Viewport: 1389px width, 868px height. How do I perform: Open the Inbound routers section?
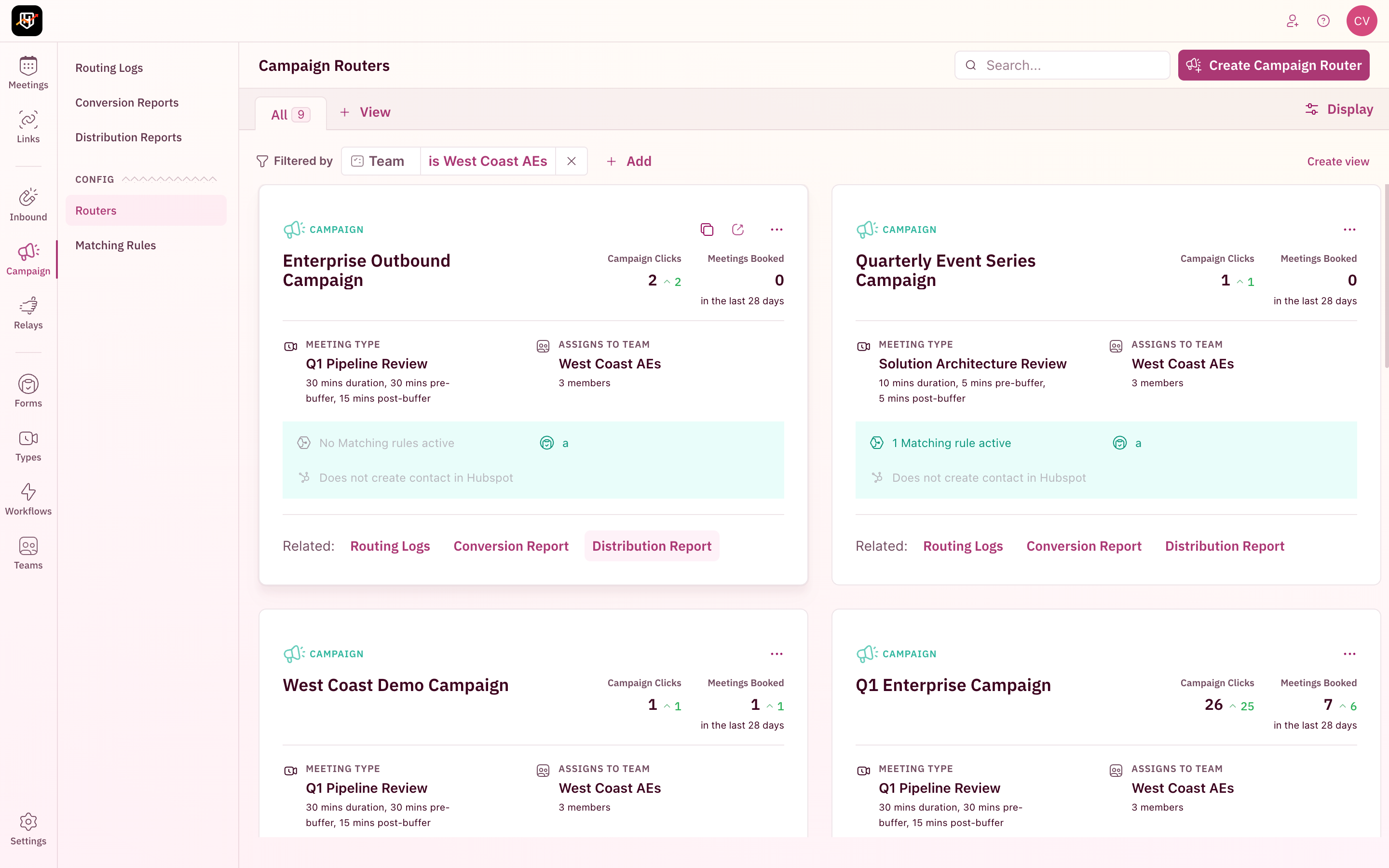(28, 205)
